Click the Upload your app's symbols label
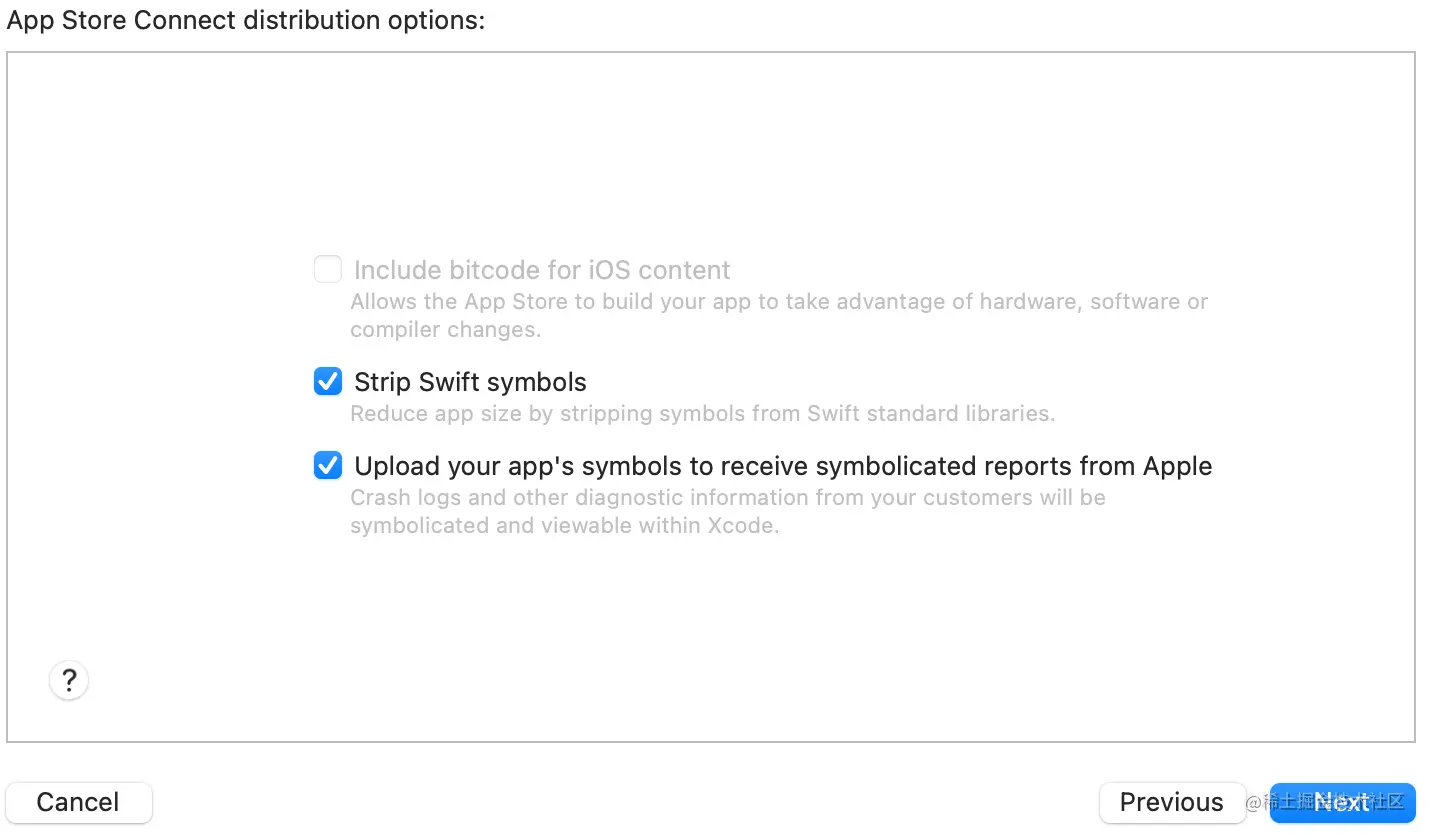 783,466
